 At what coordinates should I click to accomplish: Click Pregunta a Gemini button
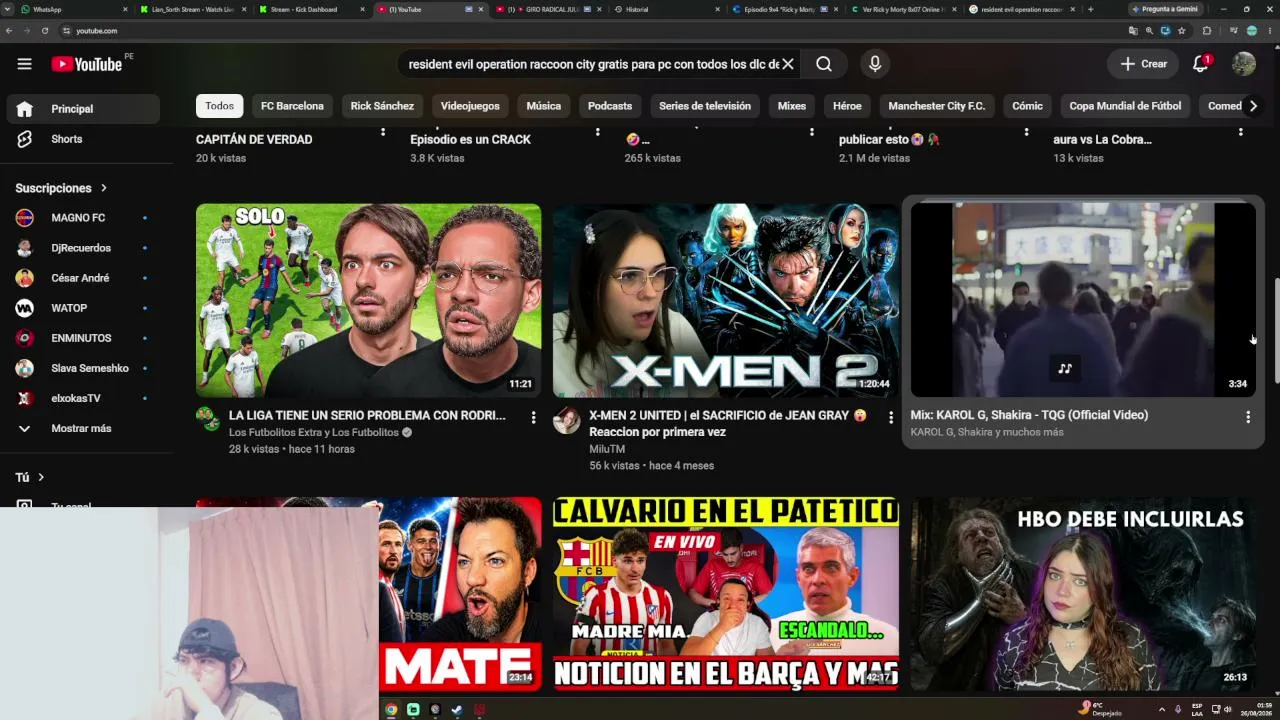tap(1165, 9)
